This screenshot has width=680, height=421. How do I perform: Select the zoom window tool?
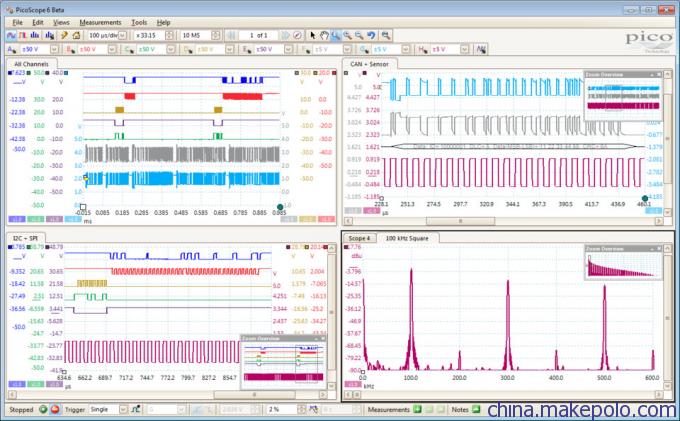[336, 35]
